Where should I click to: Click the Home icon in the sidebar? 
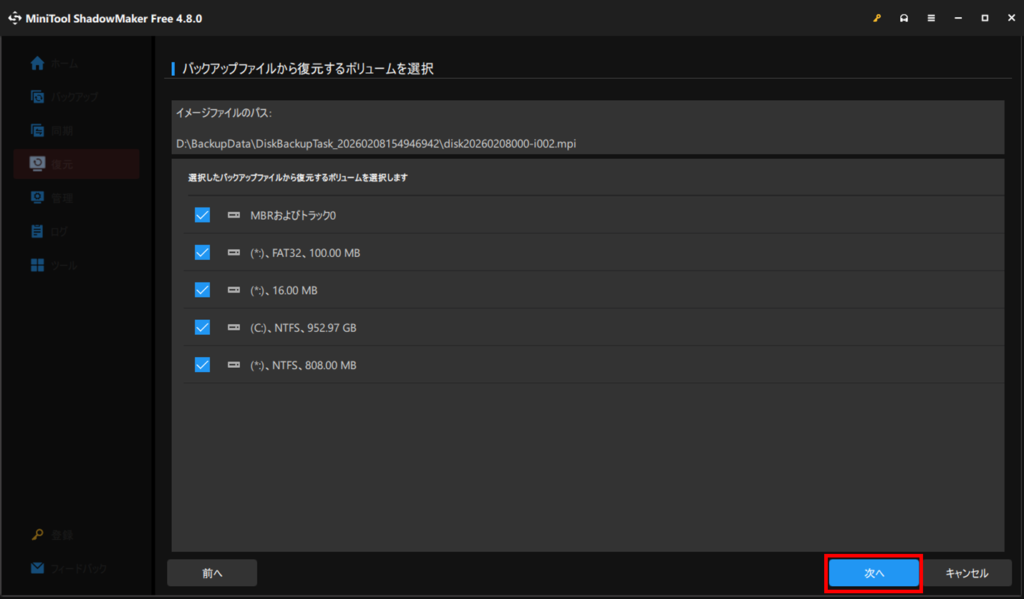pyautogui.click(x=38, y=64)
